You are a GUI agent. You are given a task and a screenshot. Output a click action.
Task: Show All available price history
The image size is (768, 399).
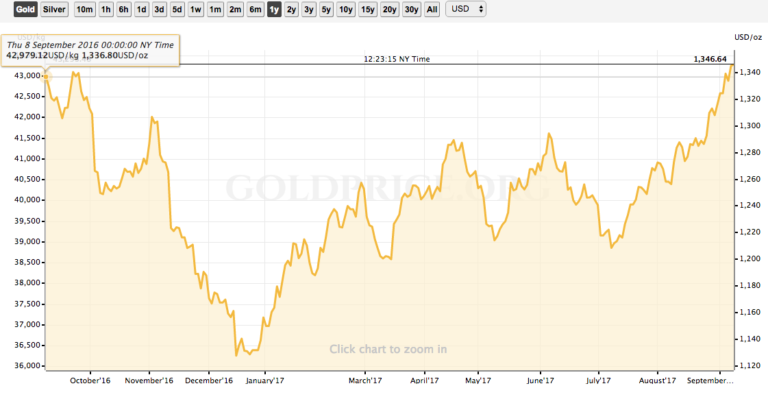coord(432,9)
